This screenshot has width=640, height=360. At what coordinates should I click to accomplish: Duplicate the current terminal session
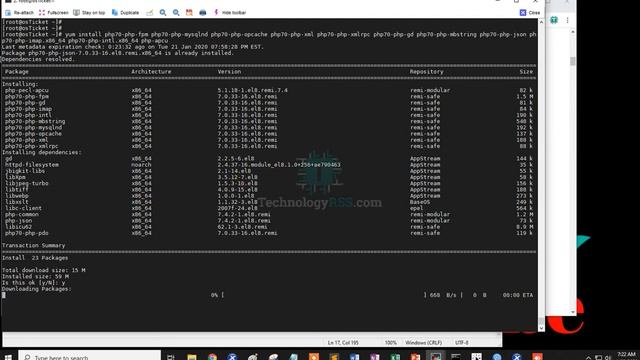pyautogui.click(x=125, y=13)
